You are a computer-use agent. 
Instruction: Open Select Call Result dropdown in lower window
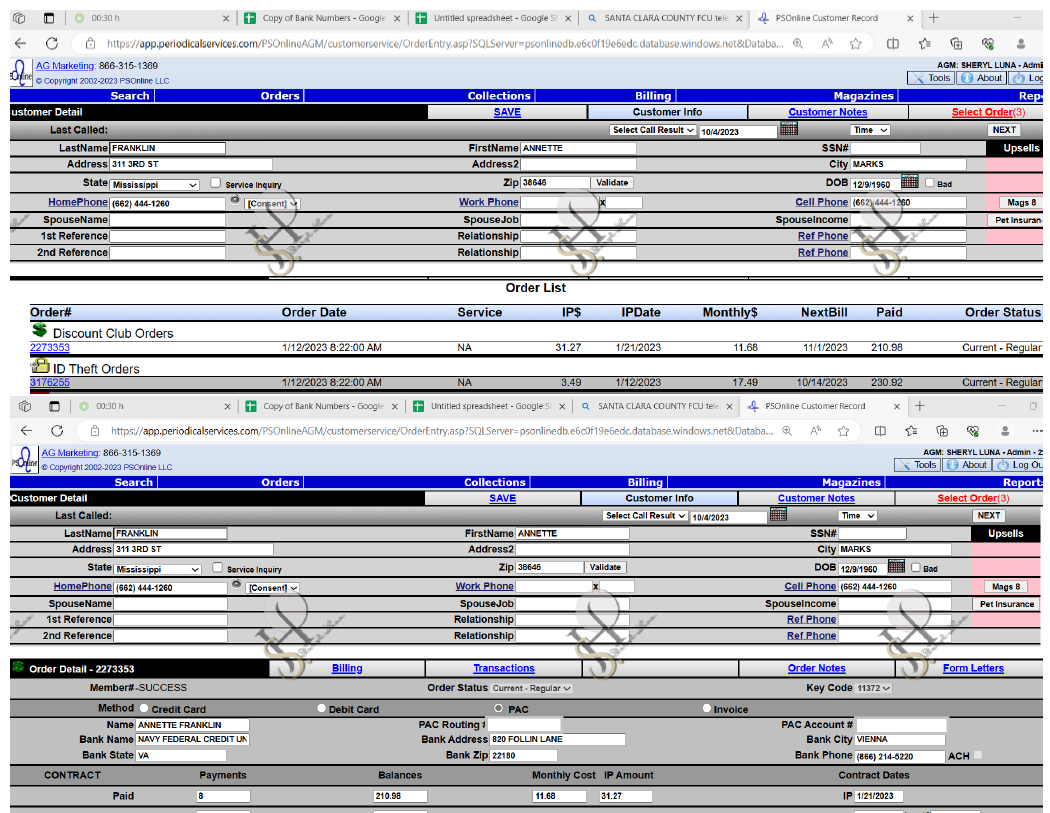click(x=645, y=516)
